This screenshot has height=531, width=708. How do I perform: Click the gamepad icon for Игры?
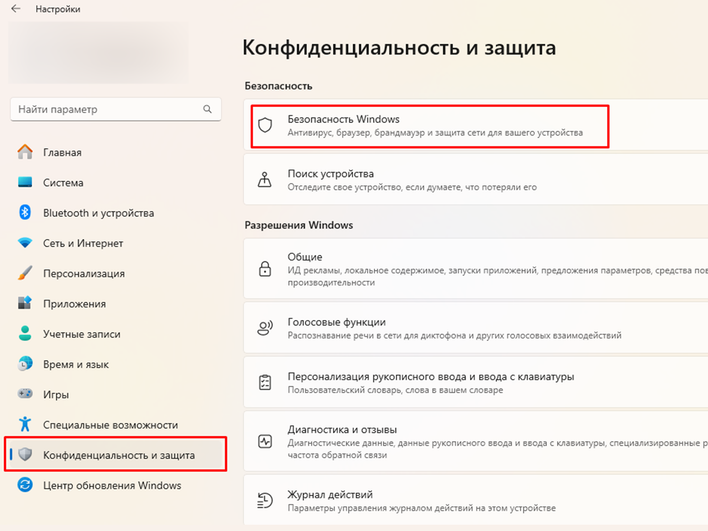(25, 394)
